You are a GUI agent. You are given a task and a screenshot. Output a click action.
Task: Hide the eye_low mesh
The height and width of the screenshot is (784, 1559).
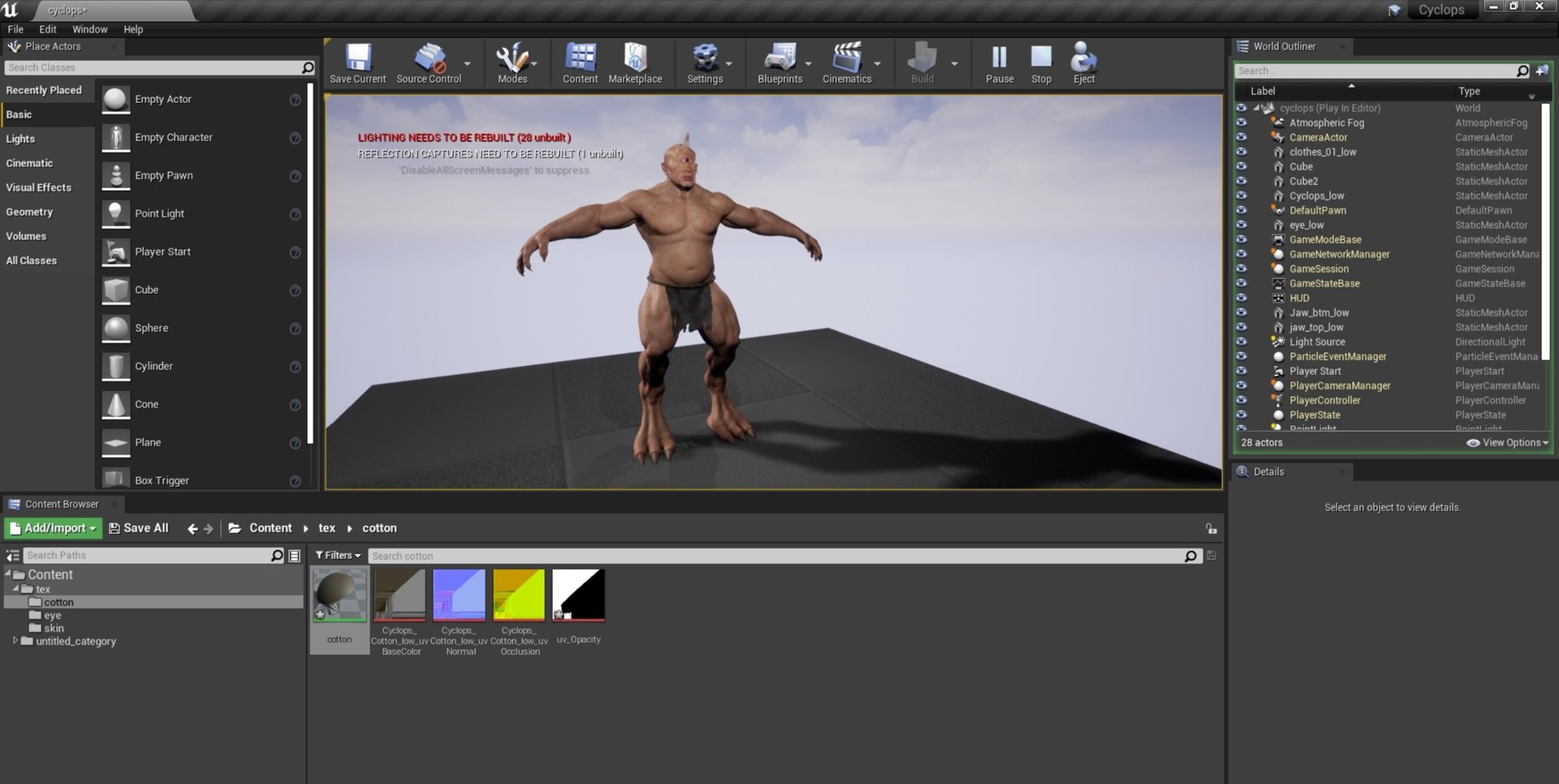[1241, 225]
